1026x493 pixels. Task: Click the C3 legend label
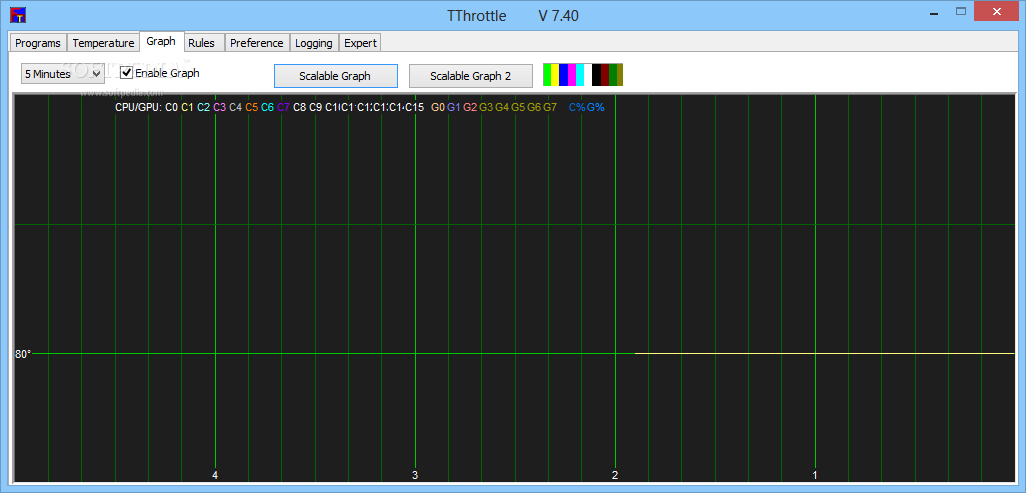coord(219,107)
